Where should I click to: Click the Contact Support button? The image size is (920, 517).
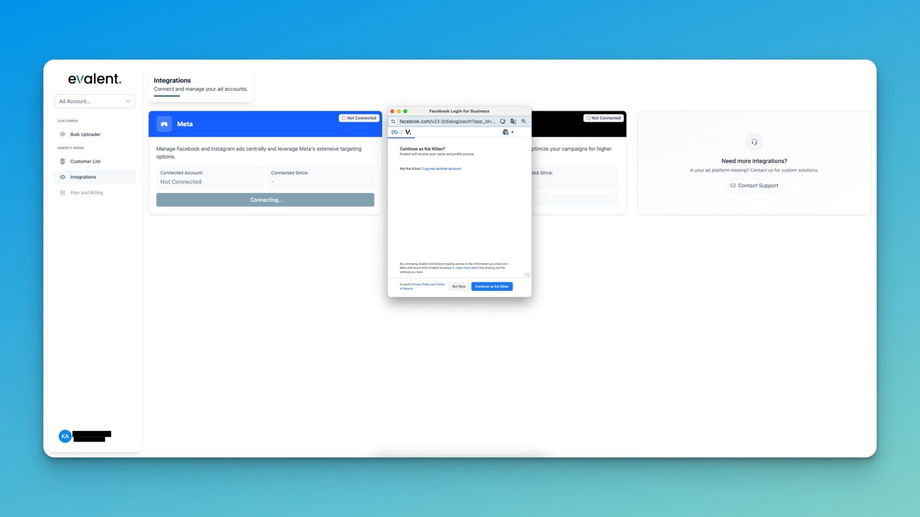tap(754, 185)
